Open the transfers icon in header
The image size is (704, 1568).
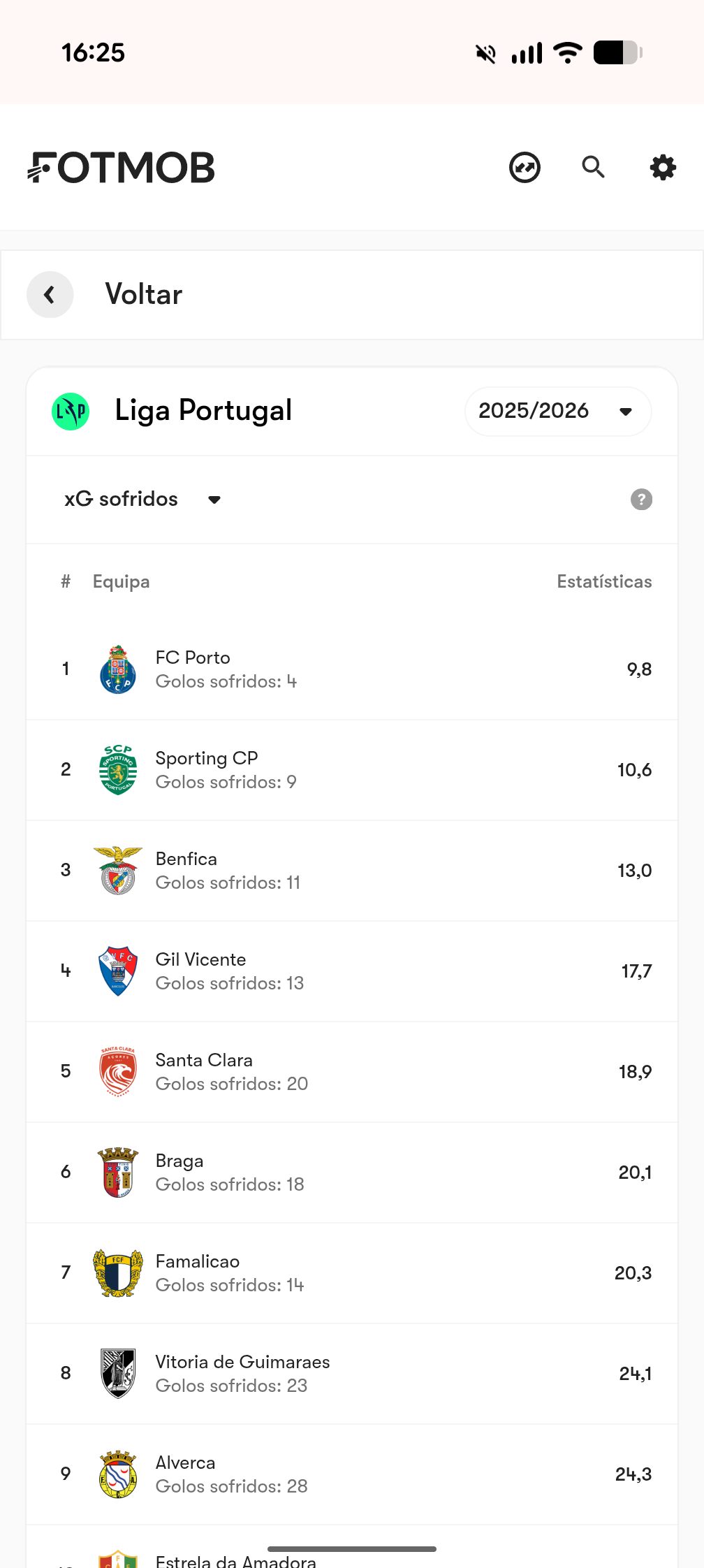(x=525, y=168)
